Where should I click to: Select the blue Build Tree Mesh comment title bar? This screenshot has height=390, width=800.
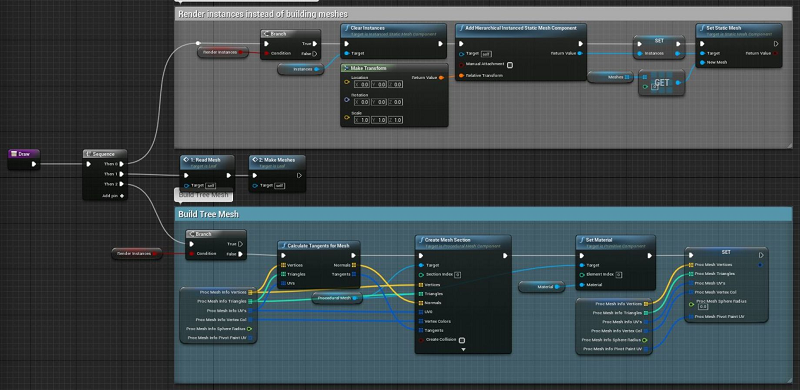coord(483,214)
